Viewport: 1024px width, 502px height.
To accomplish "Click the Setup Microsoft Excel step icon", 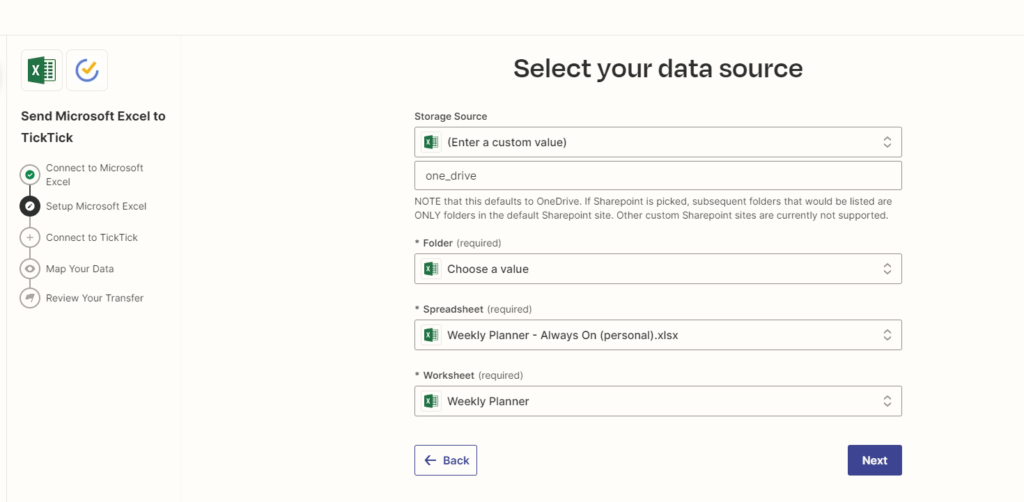I will (x=29, y=206).
